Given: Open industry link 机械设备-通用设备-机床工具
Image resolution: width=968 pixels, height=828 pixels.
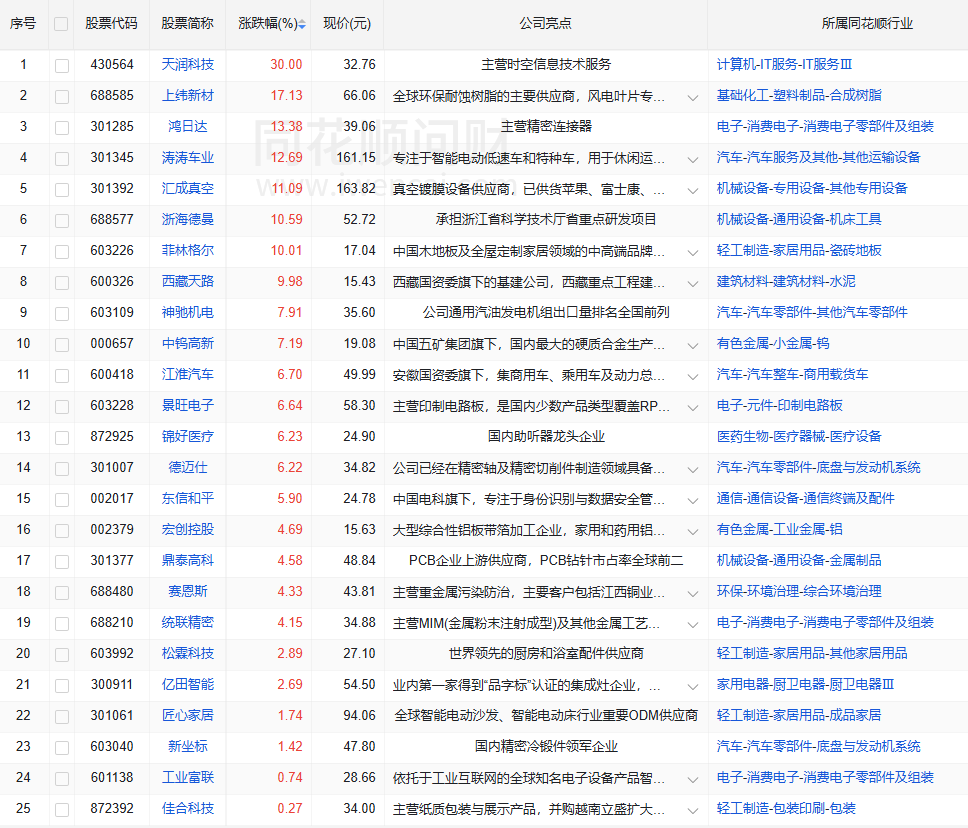Looking at the screenshot, I should (799, 219).
